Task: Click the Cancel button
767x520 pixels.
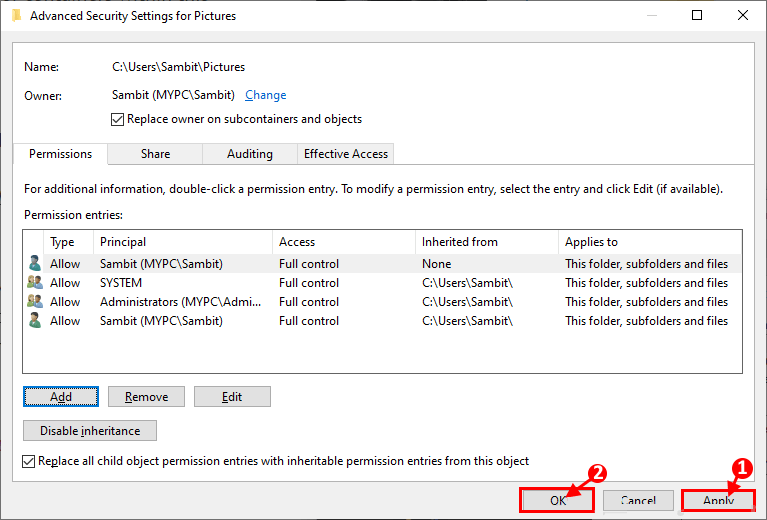Action: pos(638,500)
